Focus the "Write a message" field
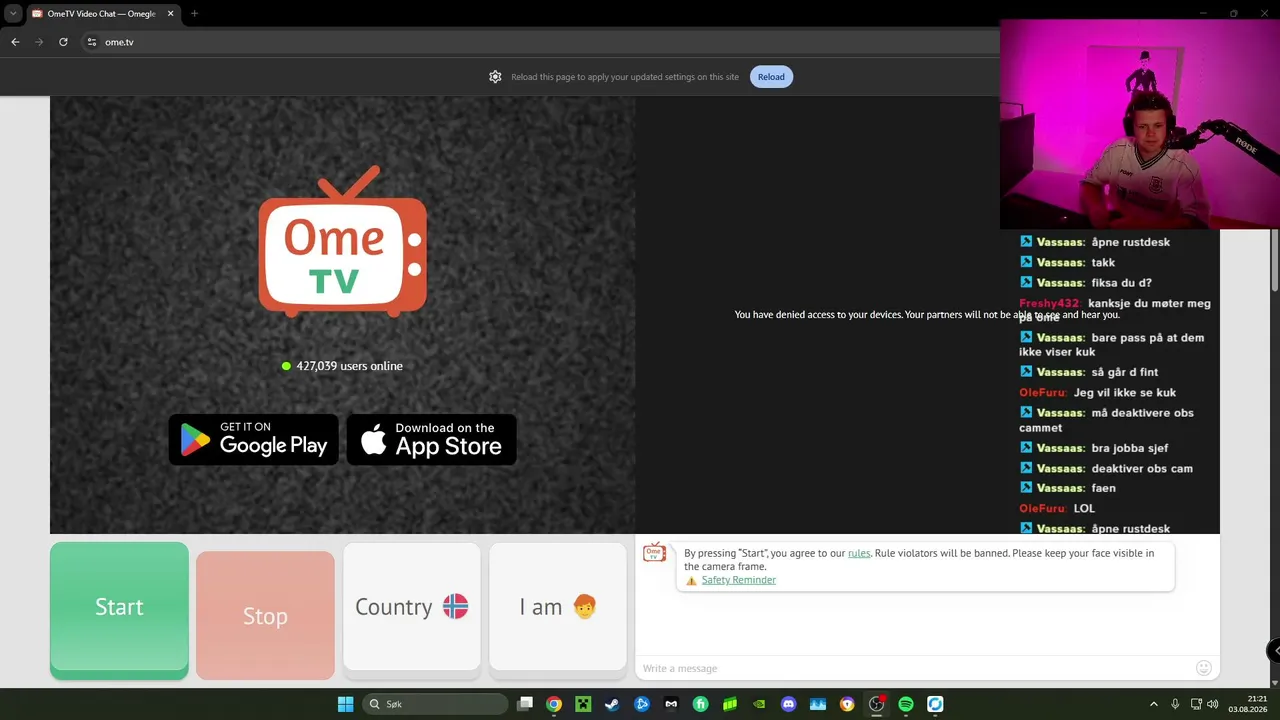1280x720 pixels. click(915, 668)
